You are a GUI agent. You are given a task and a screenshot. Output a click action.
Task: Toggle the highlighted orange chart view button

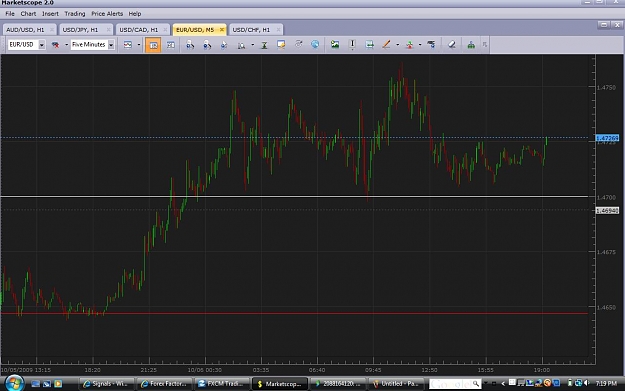153,45
